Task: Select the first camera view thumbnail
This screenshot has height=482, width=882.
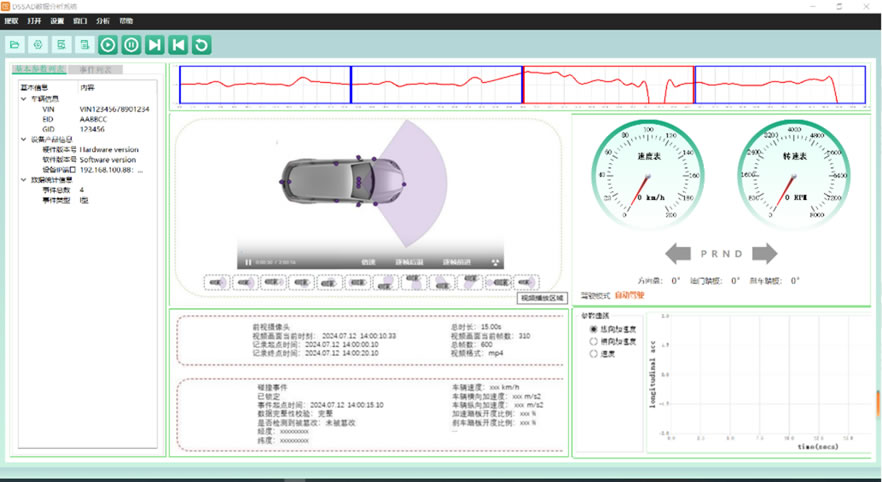Action: click(x=217, y=282)
